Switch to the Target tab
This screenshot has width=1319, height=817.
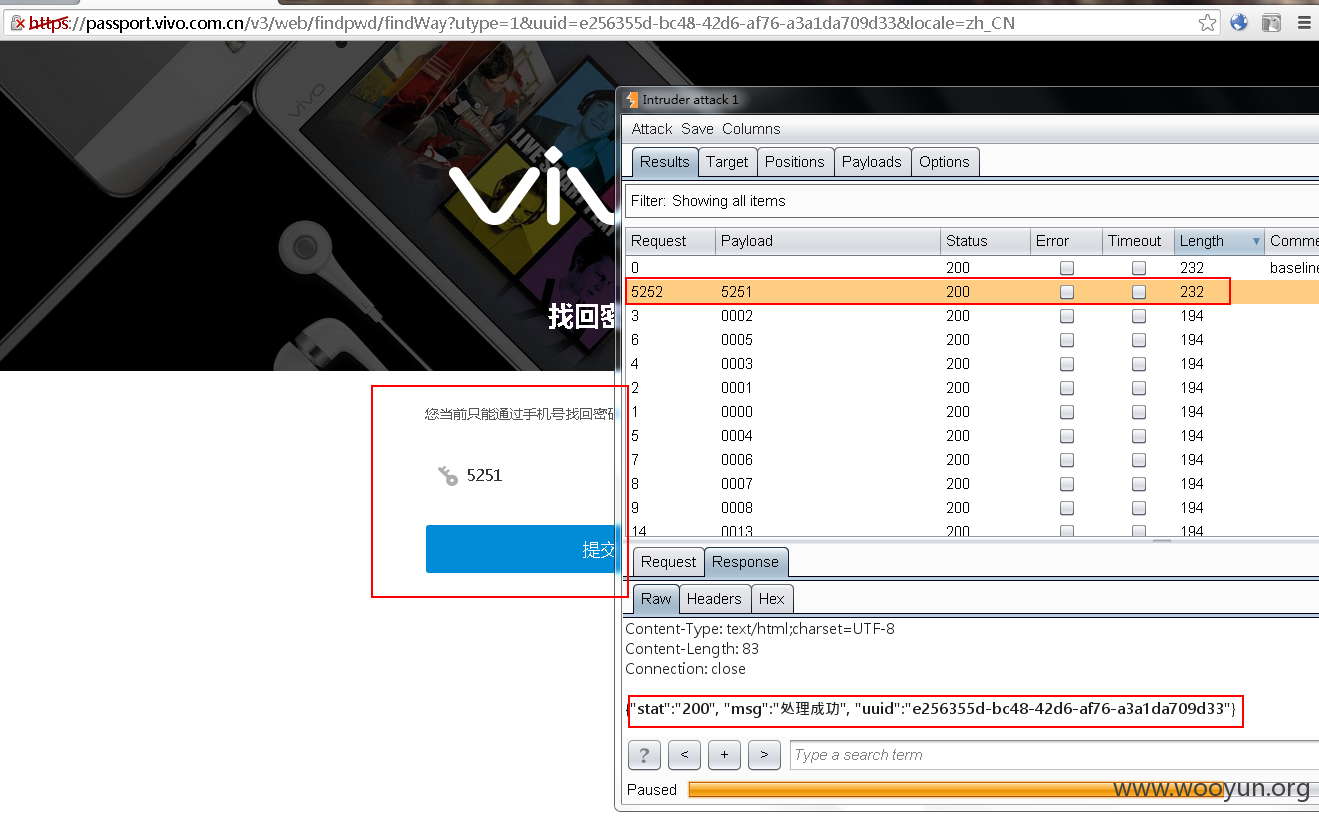pos(727,162)
